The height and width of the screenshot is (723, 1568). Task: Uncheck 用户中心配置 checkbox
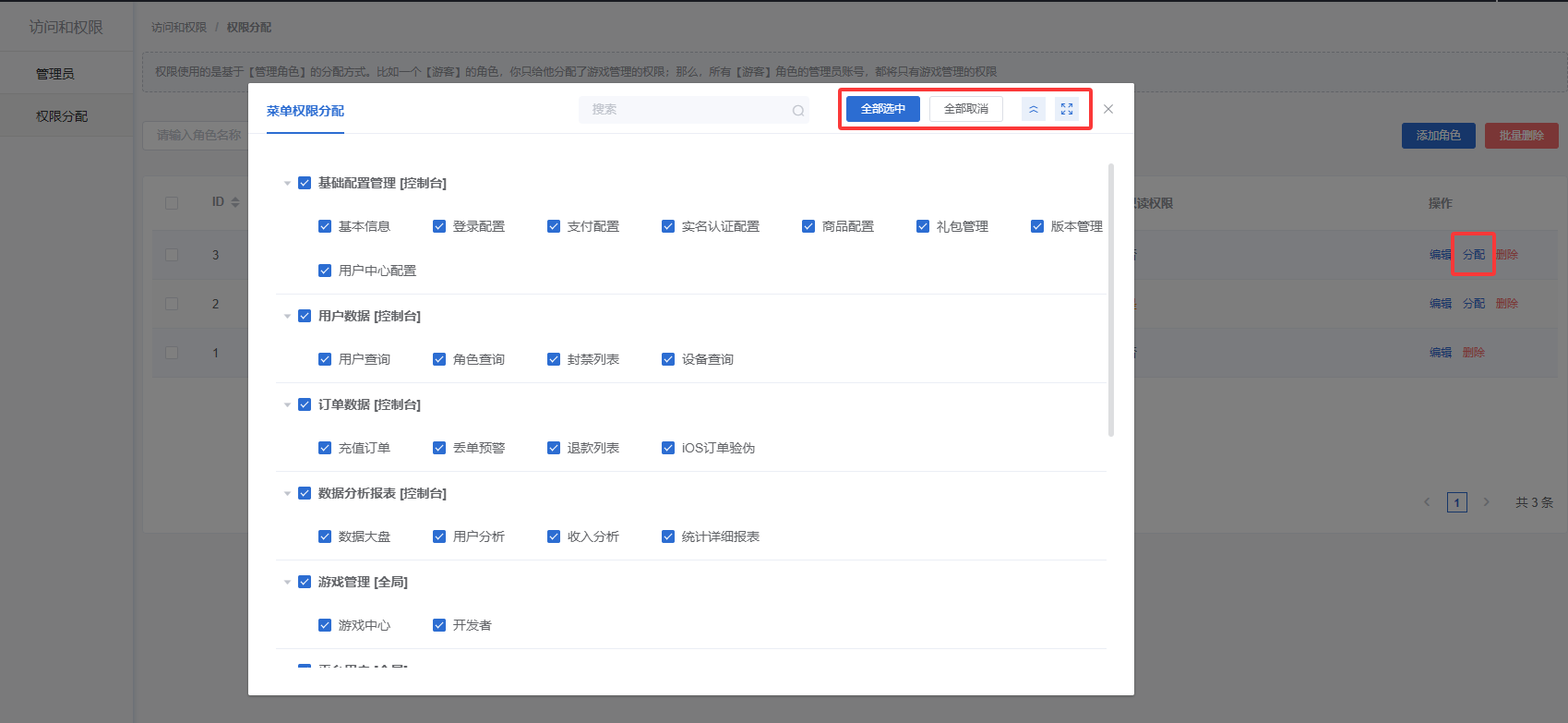325,271
